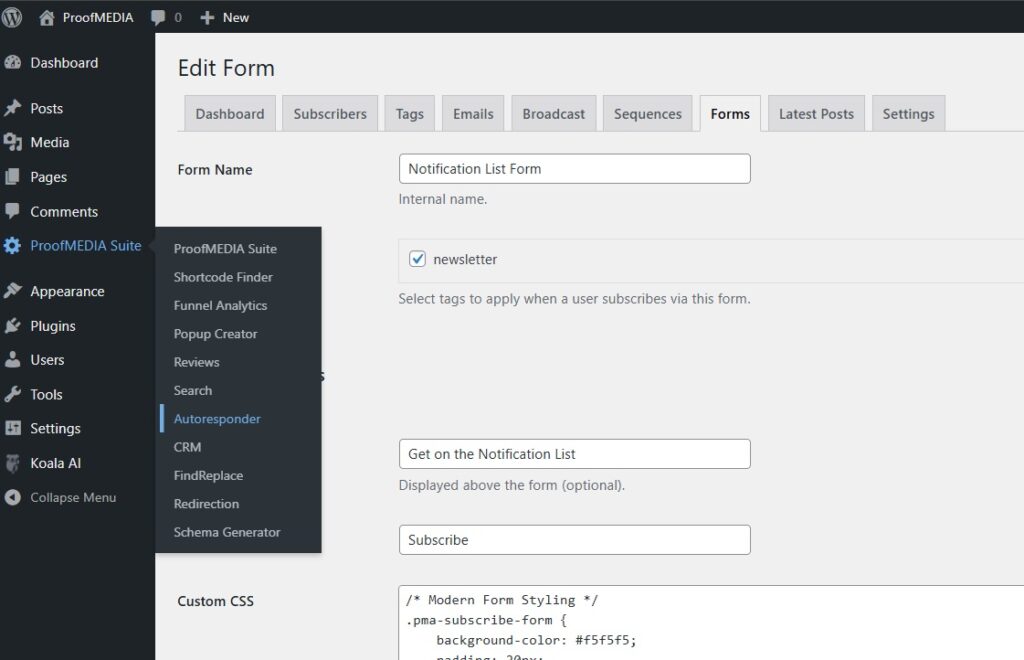Click the ProofMEDIA Suite gear icon

click(13, 246)
